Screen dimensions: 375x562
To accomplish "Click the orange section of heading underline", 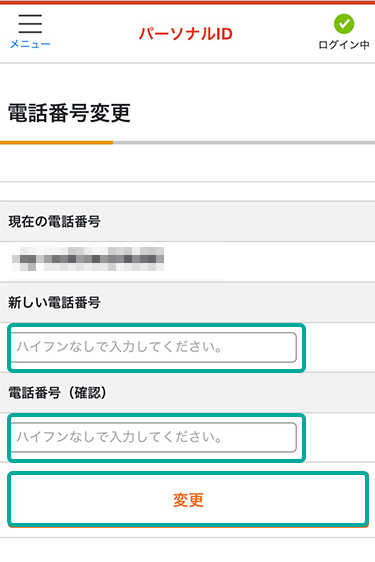I will coord(57,143).
